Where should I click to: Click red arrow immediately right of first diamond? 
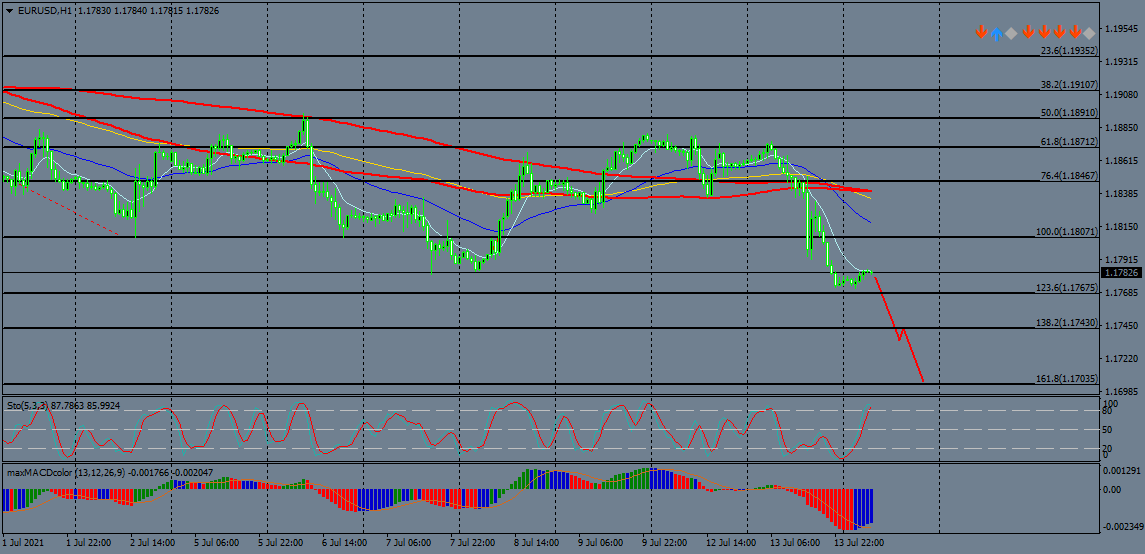tap(1027, 33)
